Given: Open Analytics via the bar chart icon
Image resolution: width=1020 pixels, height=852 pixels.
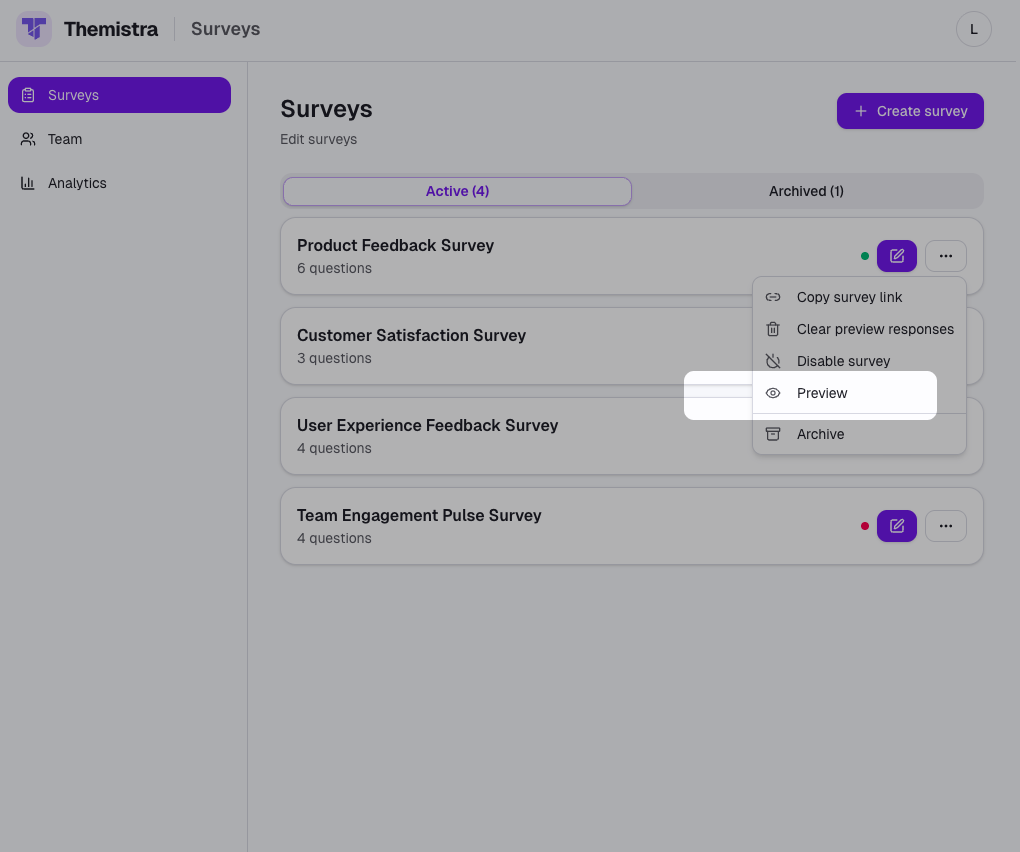Looking at the screenshot, I should (x=28, y=182).
